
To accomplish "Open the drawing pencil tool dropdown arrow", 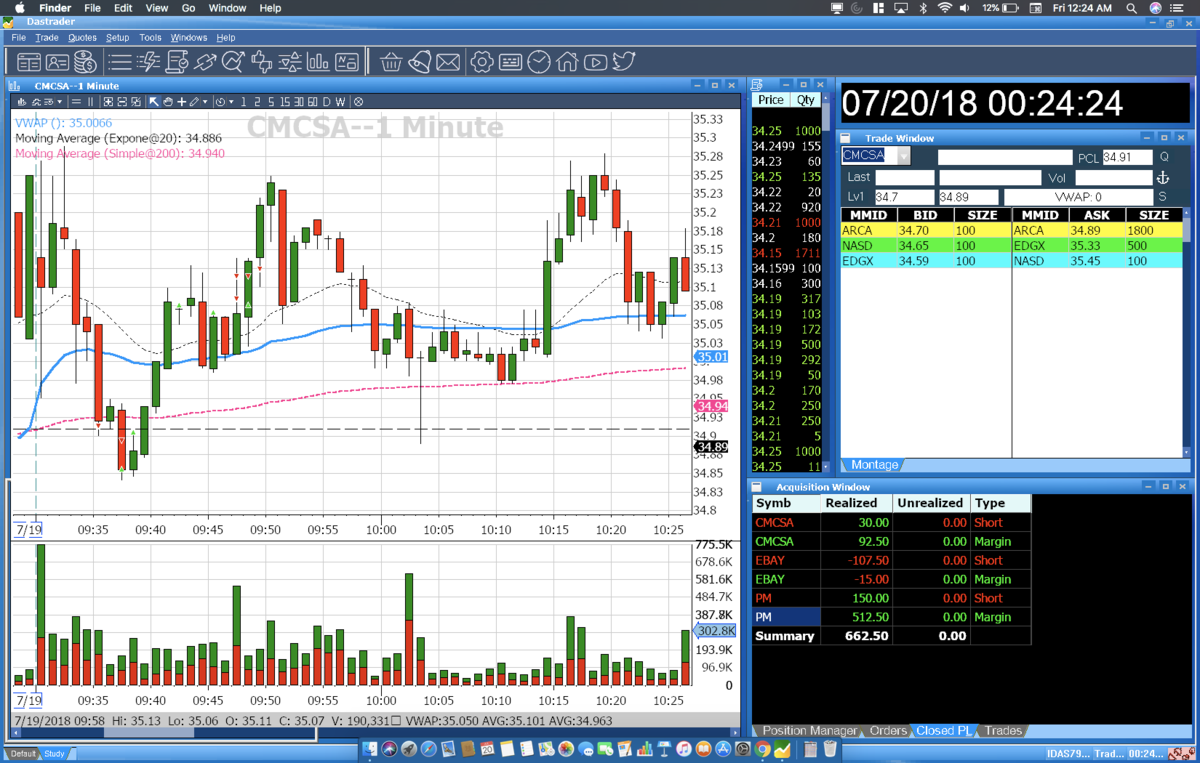I will (205, 102).
